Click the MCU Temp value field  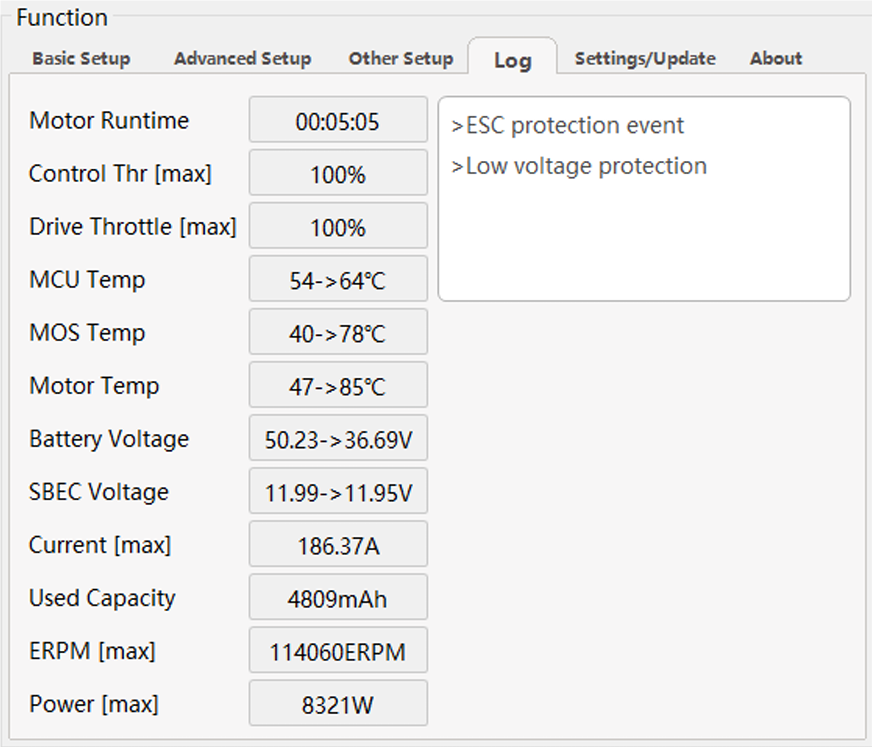(x=338, y=280)
